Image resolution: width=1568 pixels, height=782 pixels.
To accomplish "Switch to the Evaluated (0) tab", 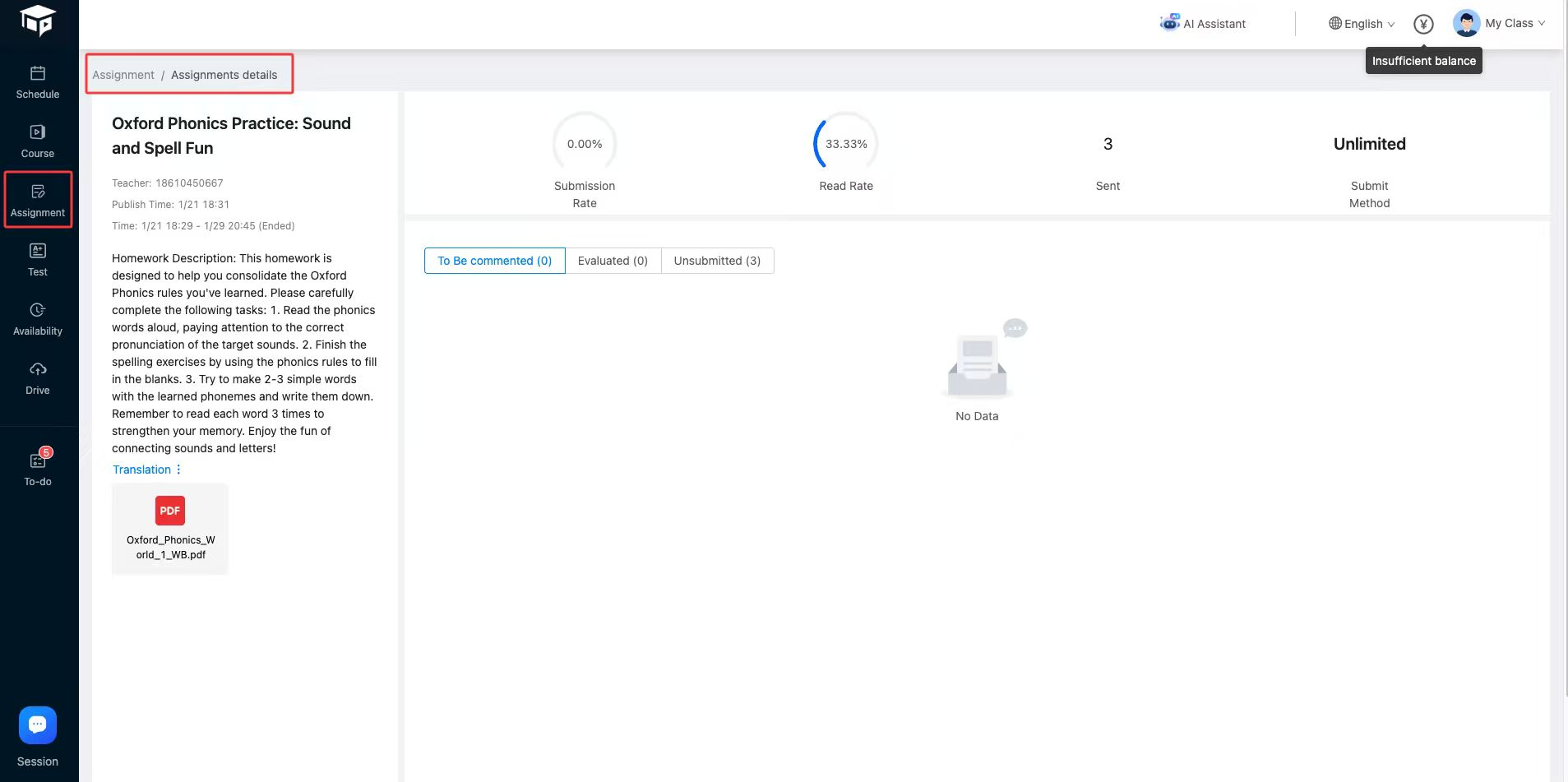I will [613, 261].
